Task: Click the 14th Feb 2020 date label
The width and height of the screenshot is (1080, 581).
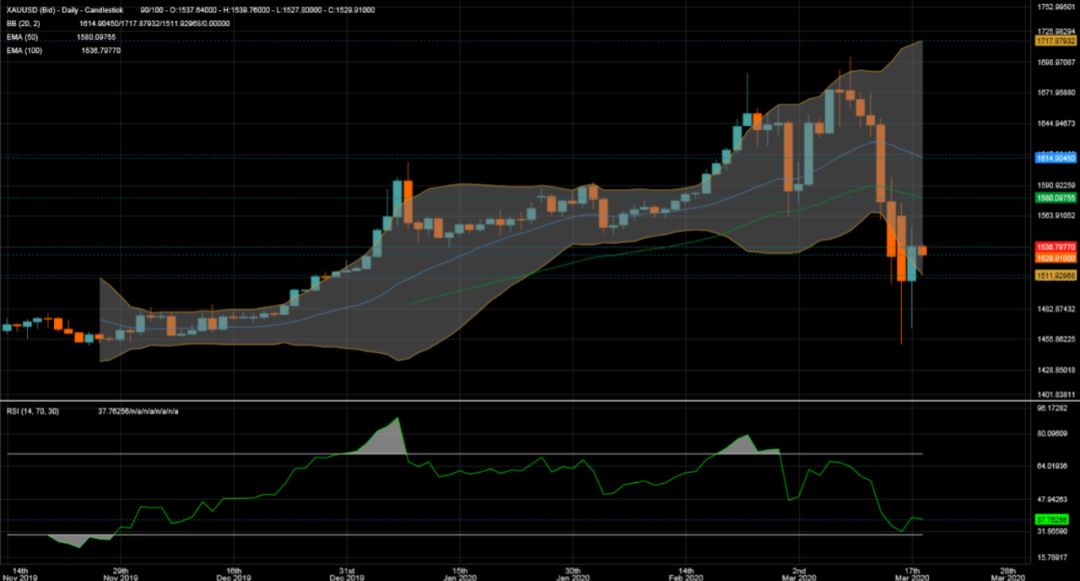Action: (x=685, y=570)
